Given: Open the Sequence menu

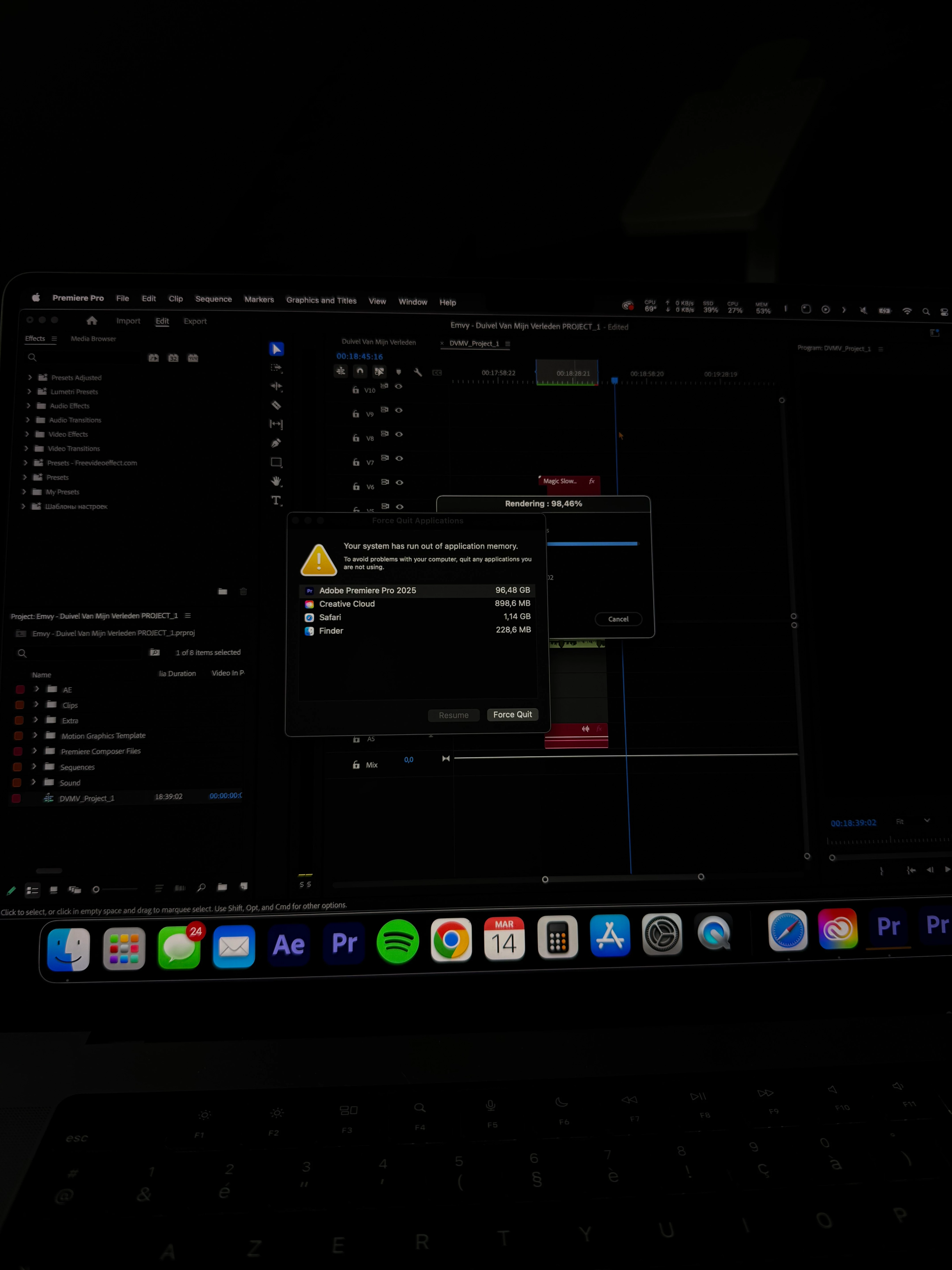Looking at the screenshot, I should (214, 299).
